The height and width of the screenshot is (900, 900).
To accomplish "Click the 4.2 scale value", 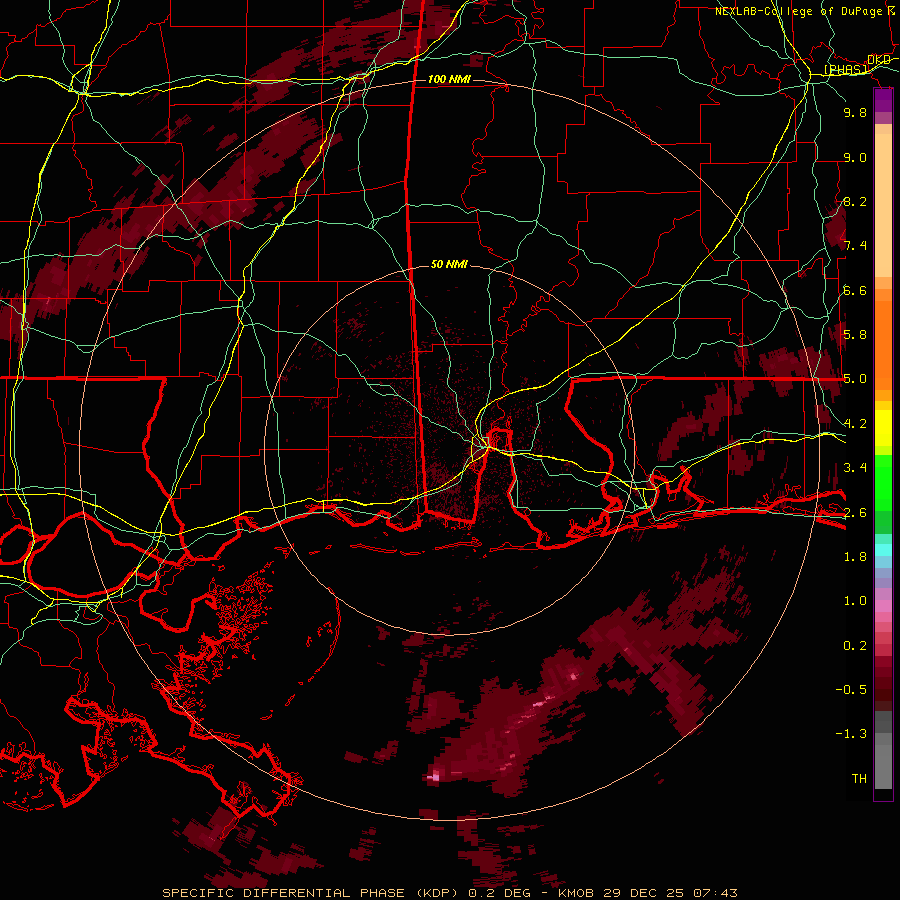I will point(855,424).
